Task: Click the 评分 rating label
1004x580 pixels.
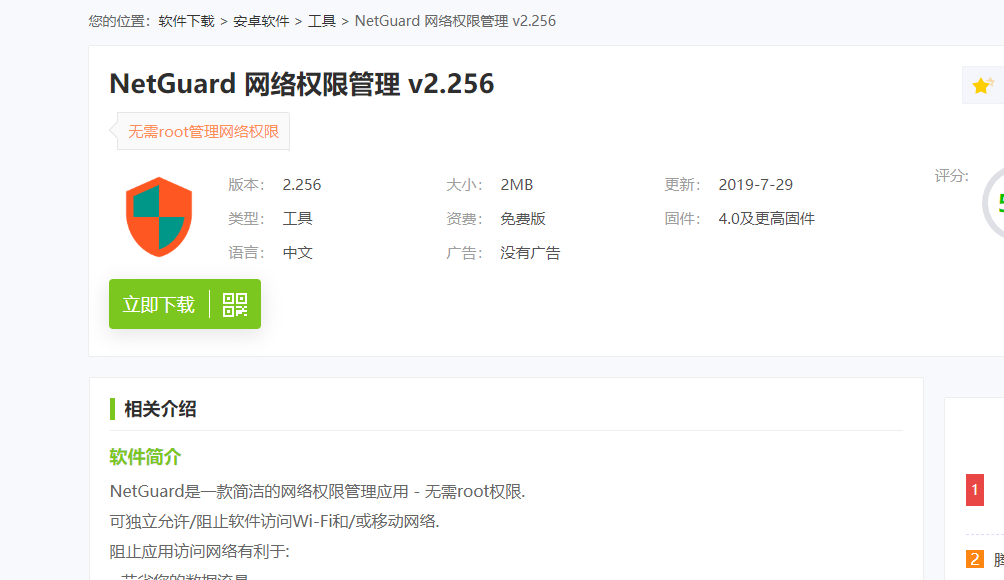Action: 951,175
